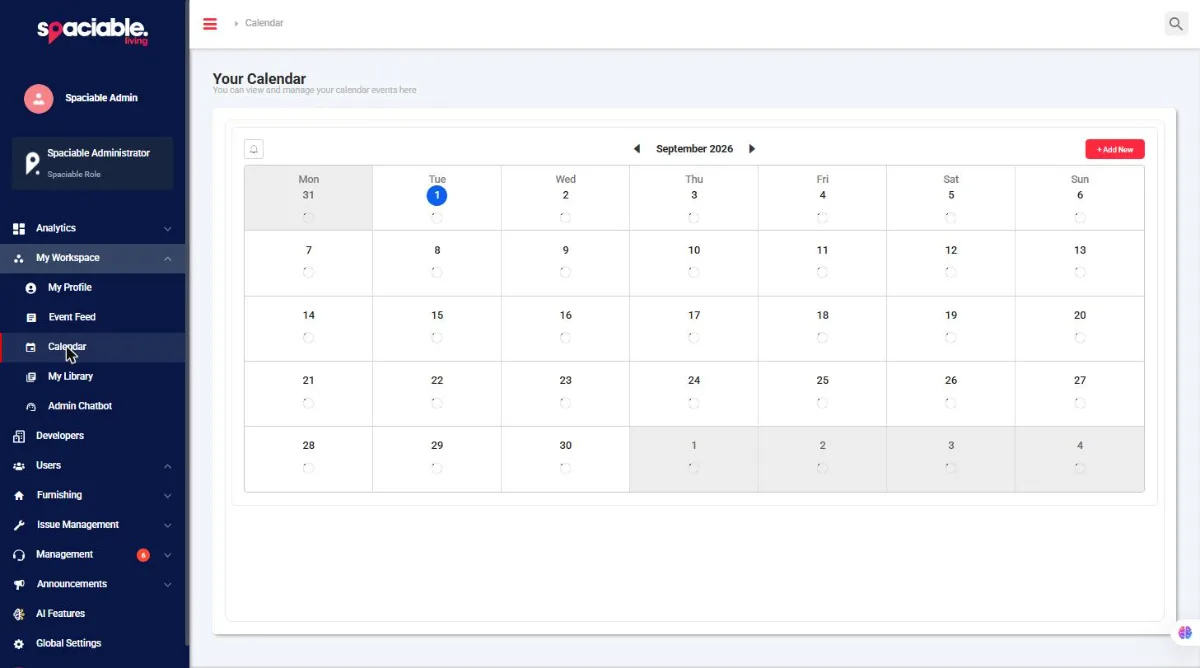Open the Spaciable Administrator role card
1200x668 pixels.
point(92,163)
